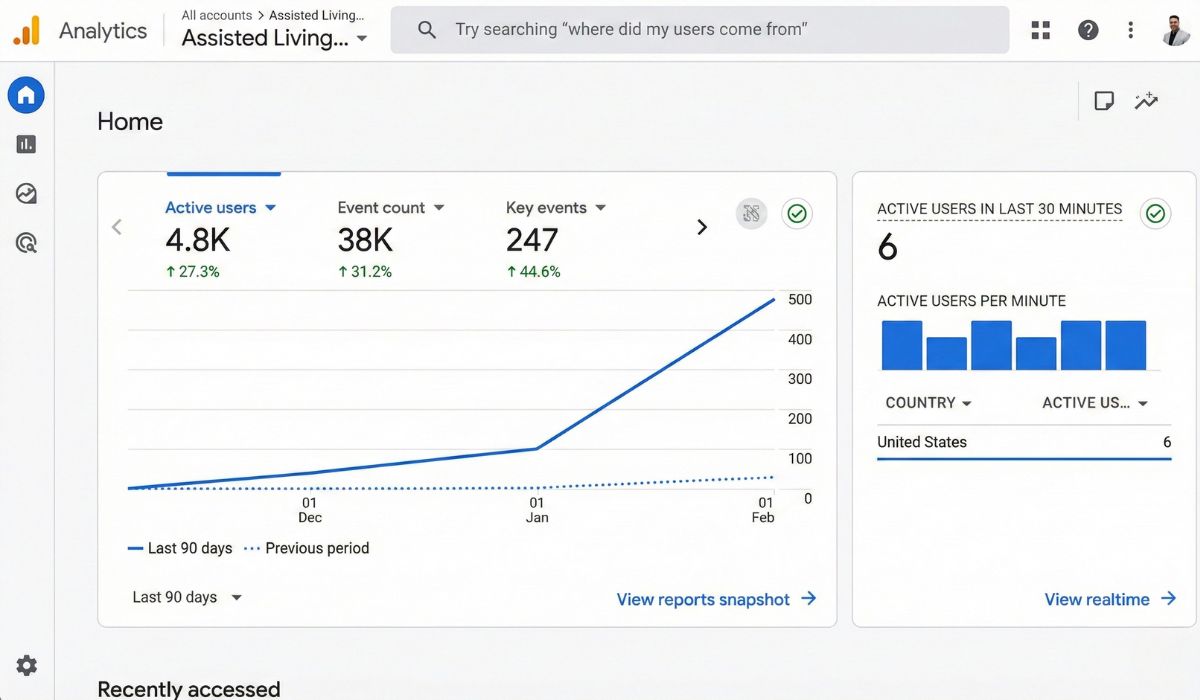Open the Google apps grid
The height and width of the screenshot is (700, 1200).
[1041, 30]
